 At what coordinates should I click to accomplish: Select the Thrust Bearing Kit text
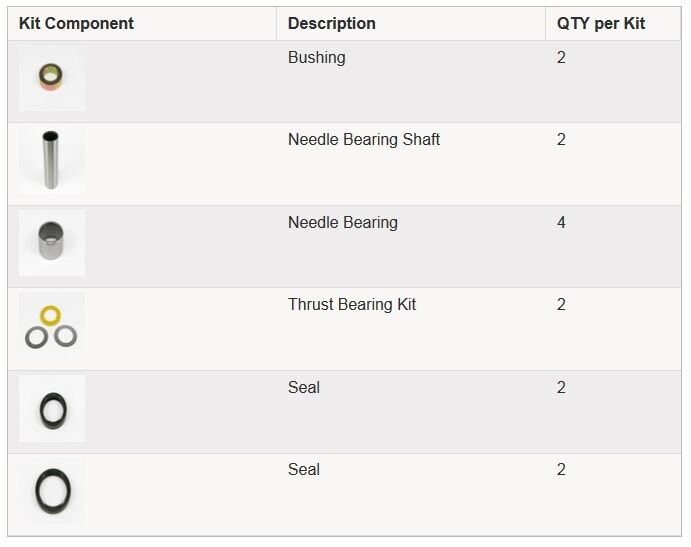click(352, 305)
